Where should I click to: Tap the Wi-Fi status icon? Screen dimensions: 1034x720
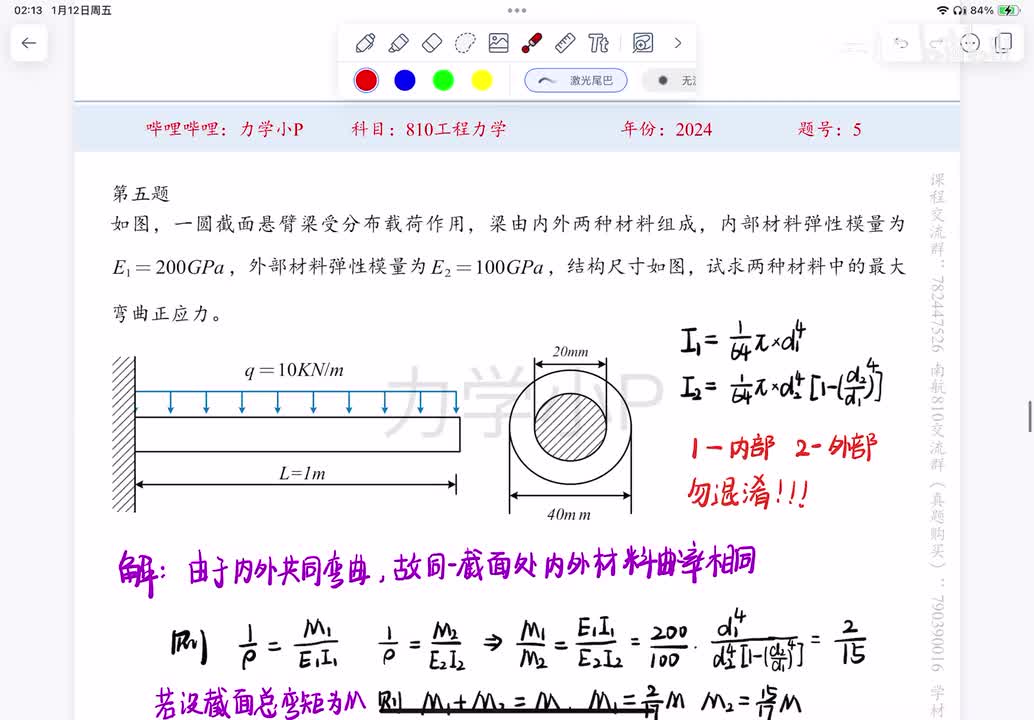pos(942,11)
